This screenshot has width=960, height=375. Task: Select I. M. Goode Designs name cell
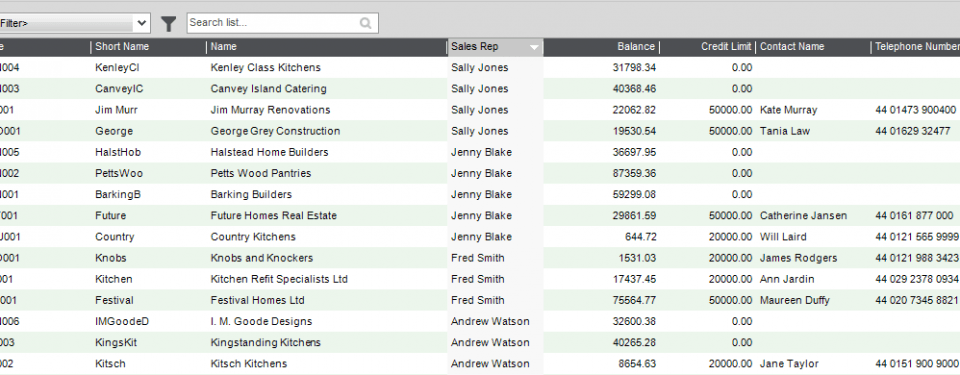[x=261, y=322]
